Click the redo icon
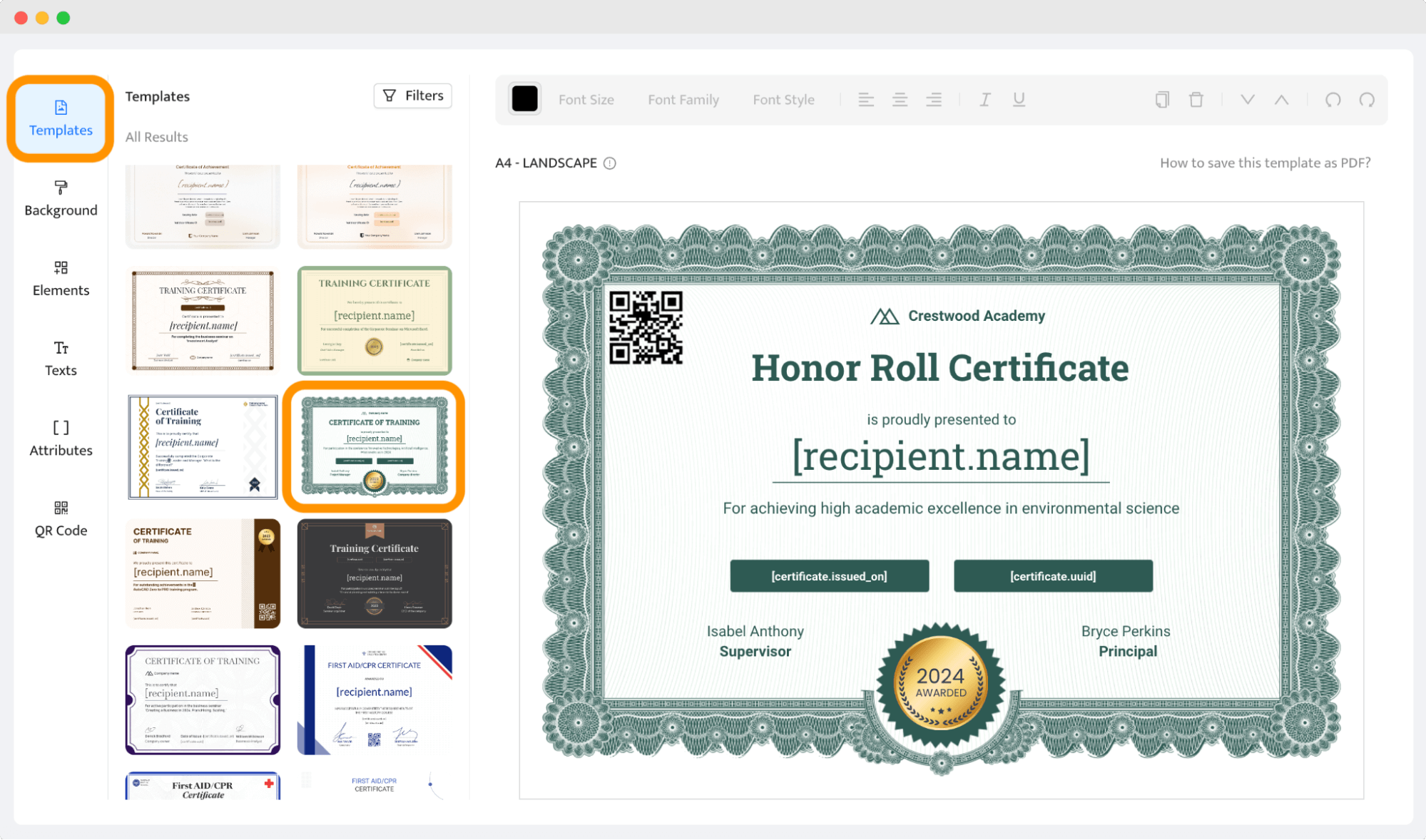This screenshot has width=1426, height=840. (1367, 100)
